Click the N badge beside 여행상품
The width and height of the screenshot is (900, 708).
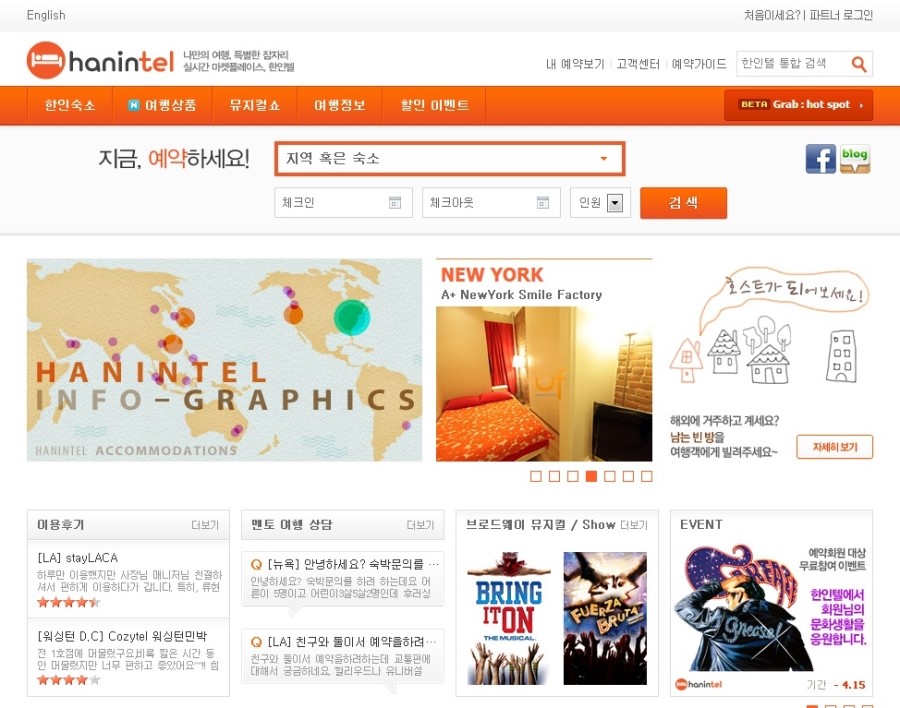pos(134,105)
